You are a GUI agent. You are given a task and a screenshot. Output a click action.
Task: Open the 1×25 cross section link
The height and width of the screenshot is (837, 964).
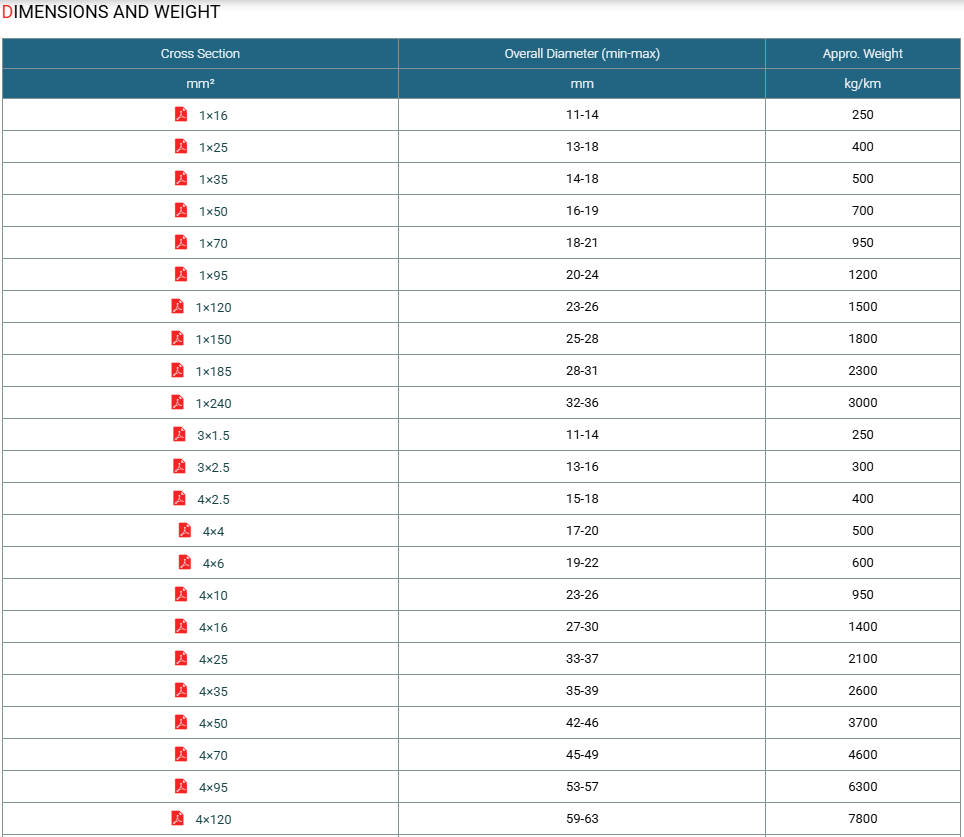(x=213, y=148)
